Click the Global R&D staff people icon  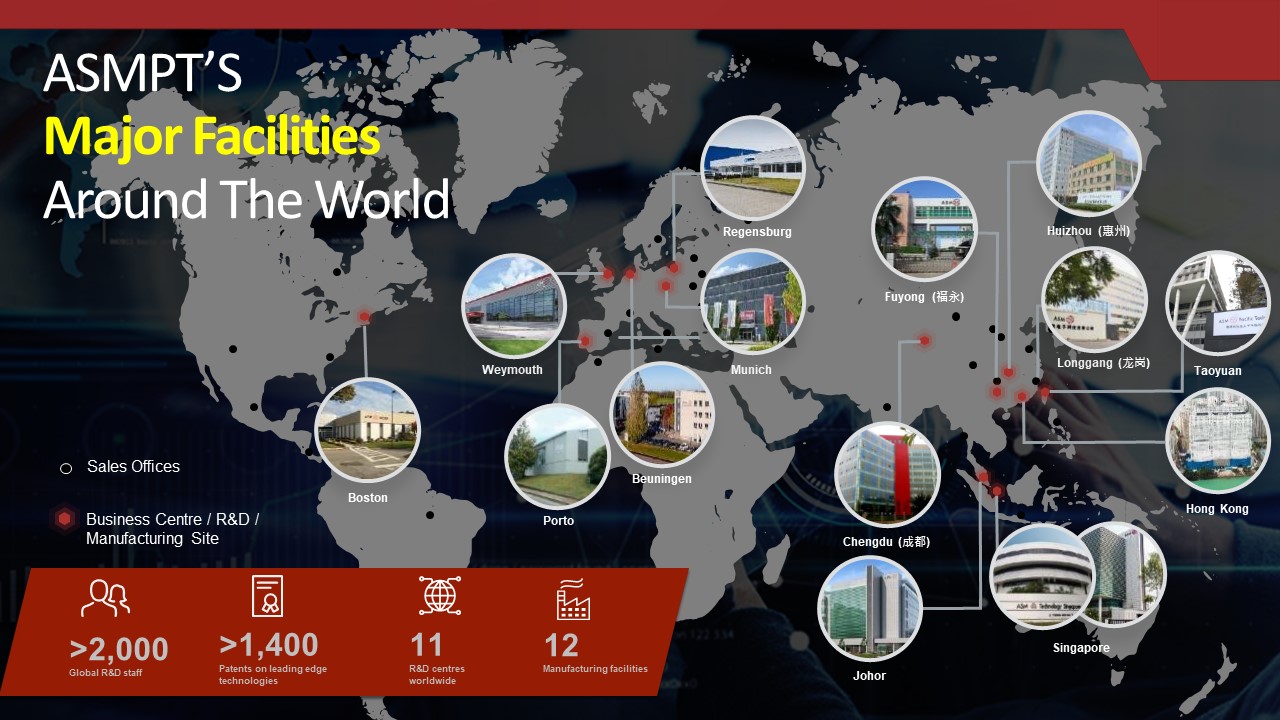(x=105, y=598)
